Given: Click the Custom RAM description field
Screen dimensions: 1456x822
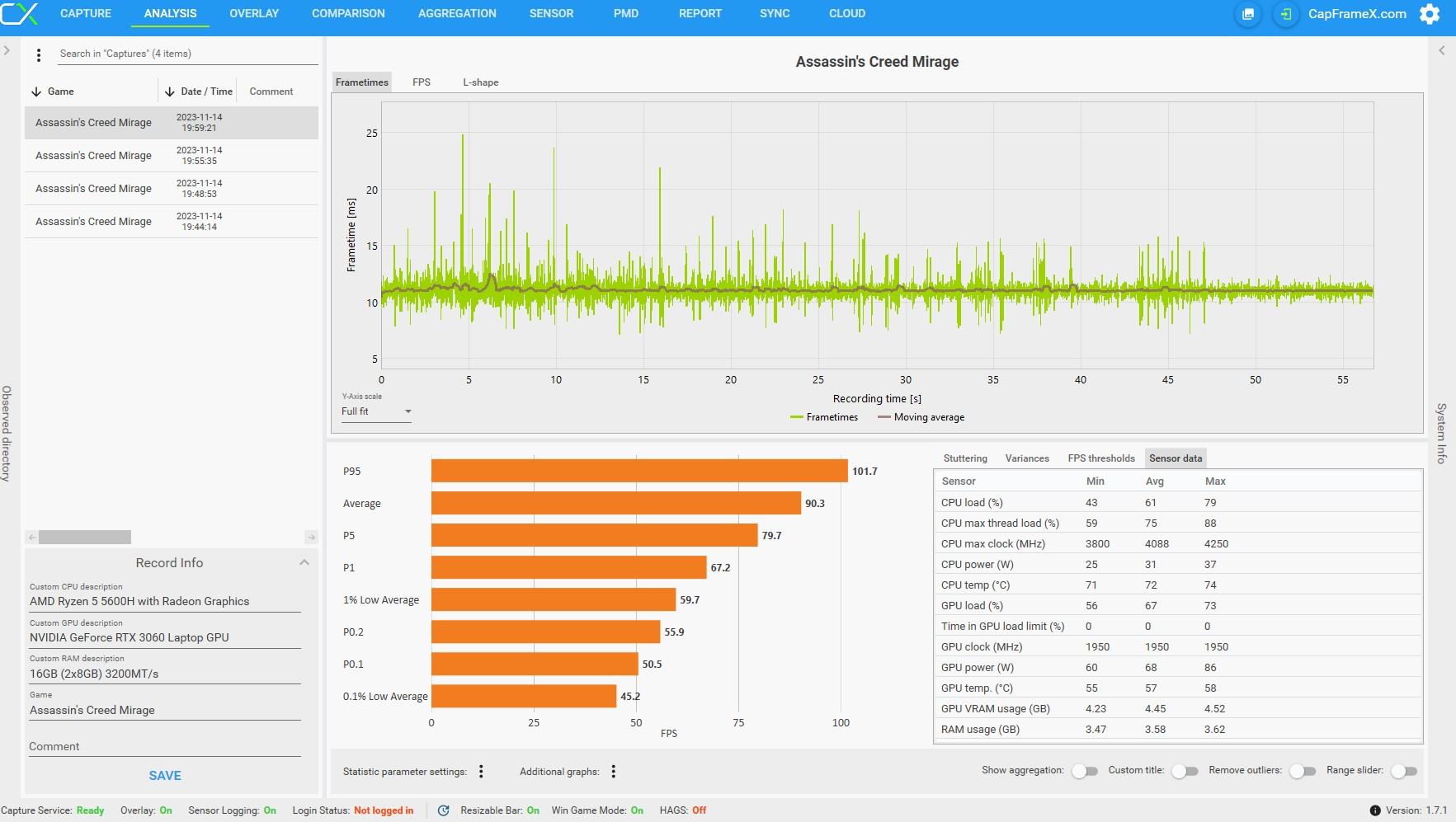Looking at the screenshot, I should pyautogui.click(x=165, y=674).
